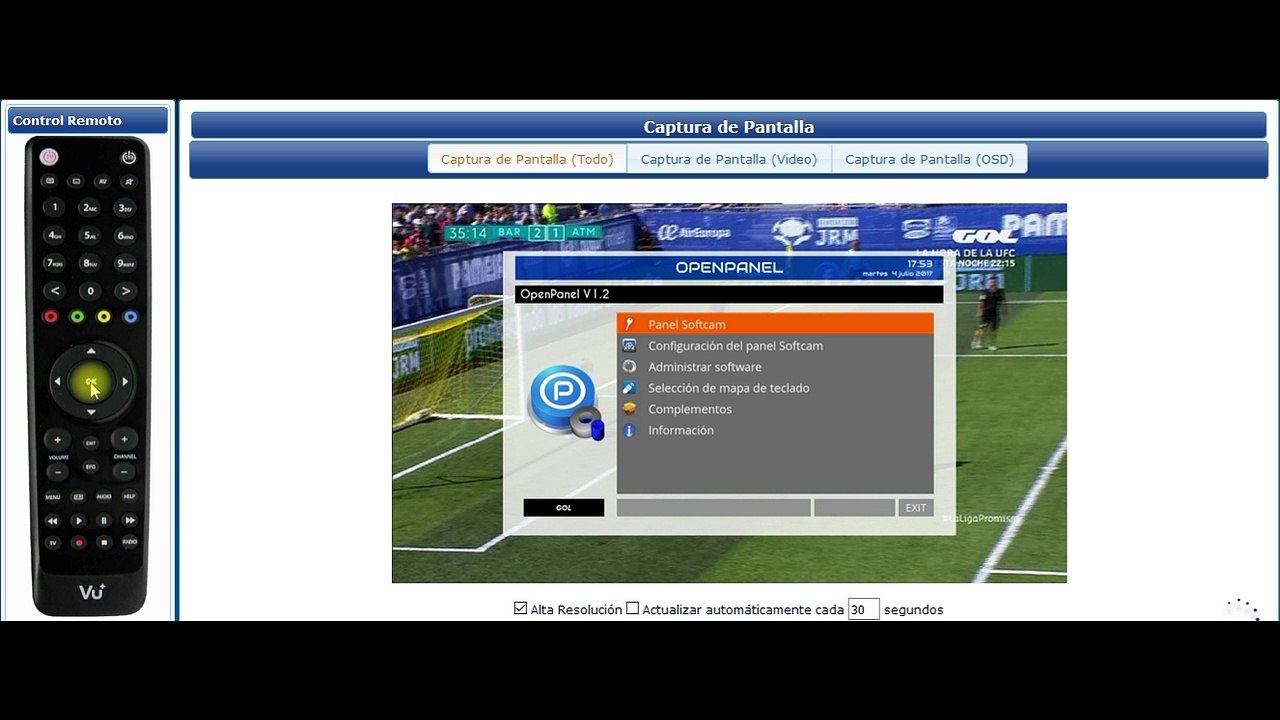Click the volume plus button on remote
The height and width of the screenshot is (720, 1280).
click(x=57, y=439)
